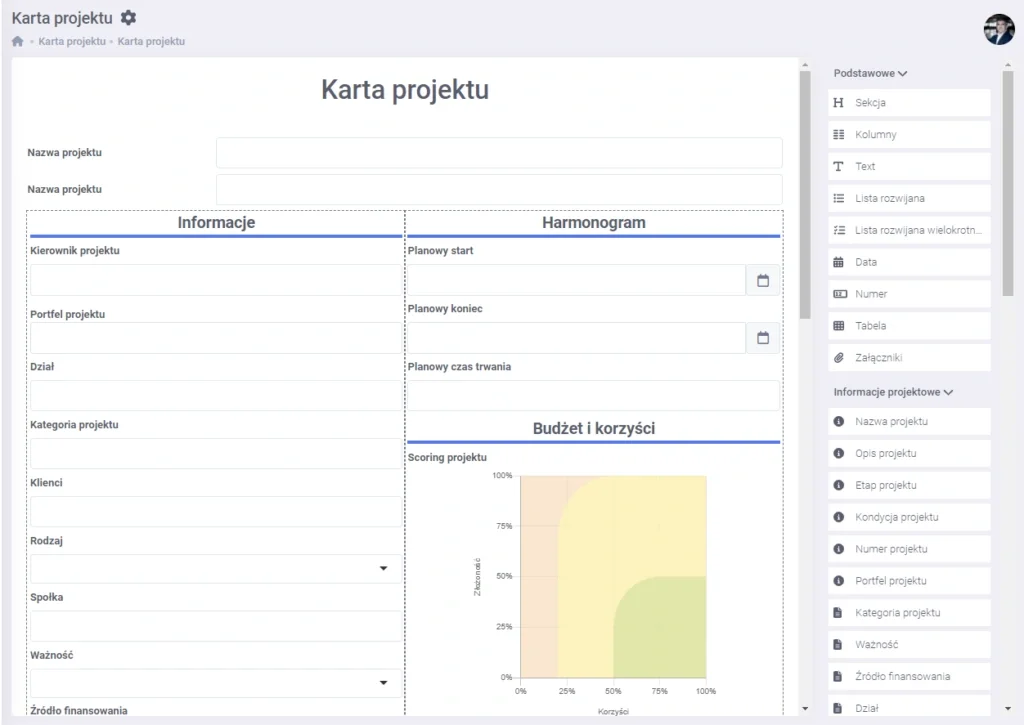
Task: Select the Harmonogram section heading
Action: (594, 223)
